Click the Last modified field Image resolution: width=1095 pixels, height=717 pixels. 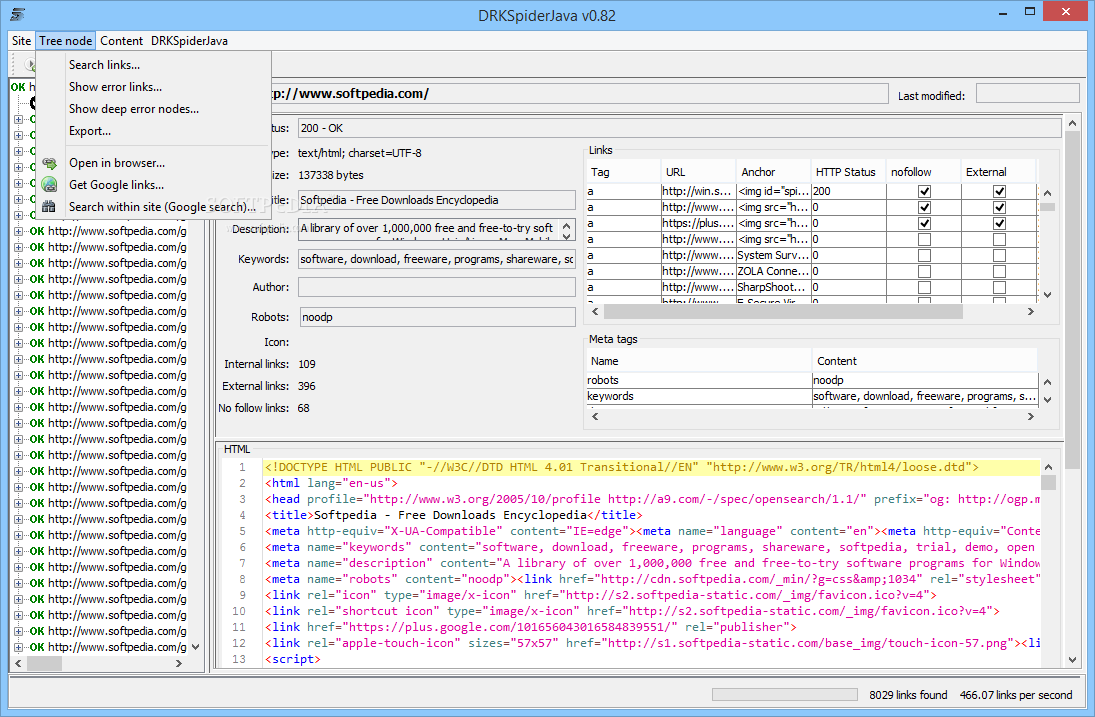(1027, 94)
